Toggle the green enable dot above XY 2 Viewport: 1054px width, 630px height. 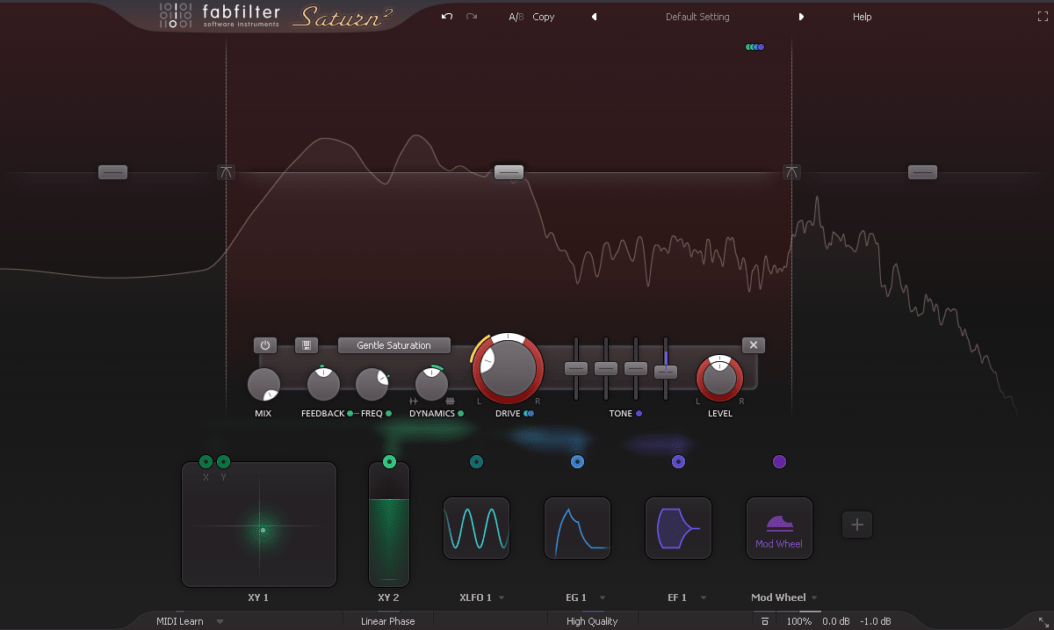(x=389, y=462)
